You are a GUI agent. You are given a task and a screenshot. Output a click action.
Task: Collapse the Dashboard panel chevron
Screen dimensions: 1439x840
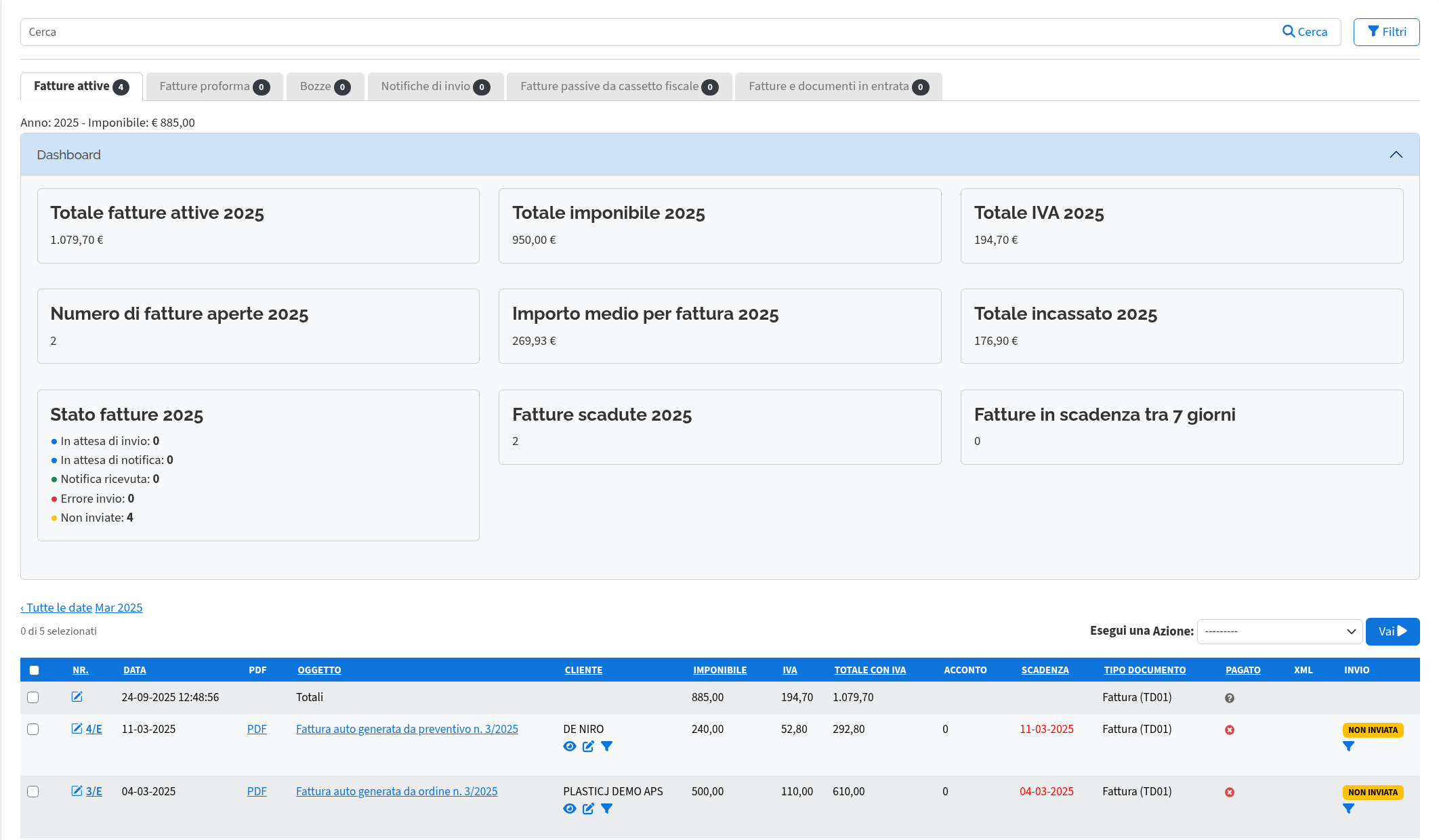1396,154
